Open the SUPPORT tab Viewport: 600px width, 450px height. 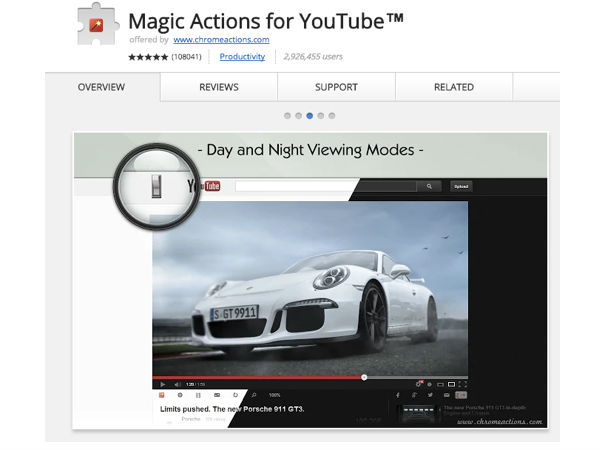pos(336,87)
